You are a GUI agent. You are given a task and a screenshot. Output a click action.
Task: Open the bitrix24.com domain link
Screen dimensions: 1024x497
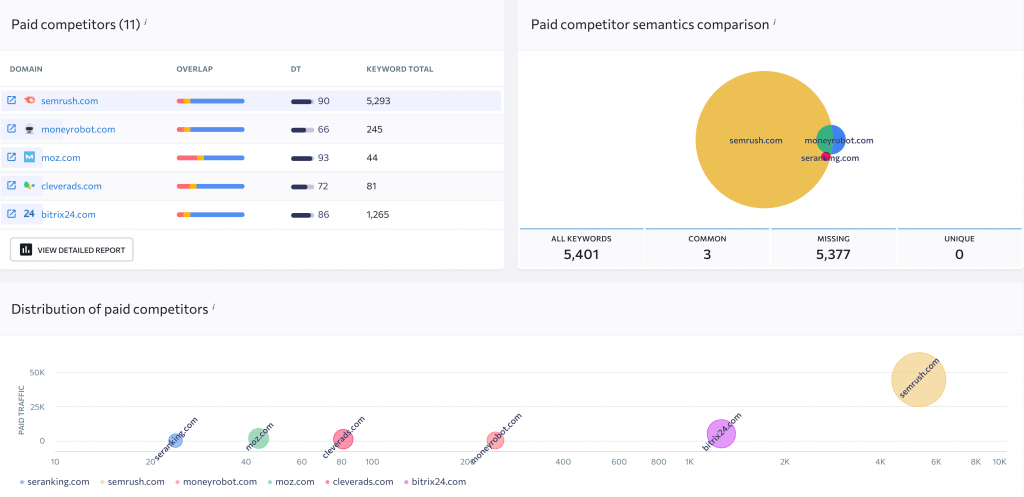coord(69,214)
